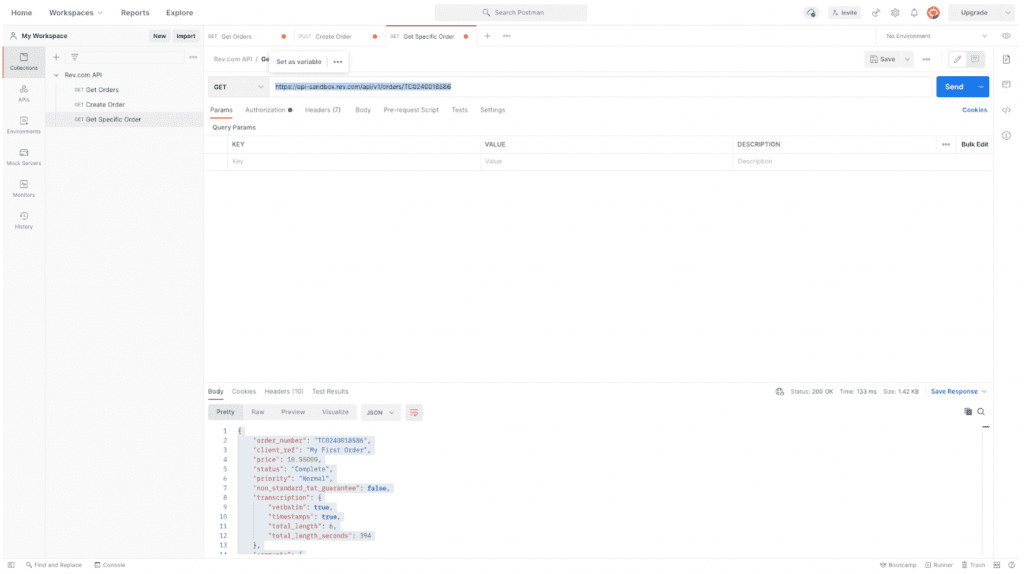The height and width of the screenshot is (574, 1024).
Task: Open the collections sidebar more options menu
Action: (x=193, y=57)
